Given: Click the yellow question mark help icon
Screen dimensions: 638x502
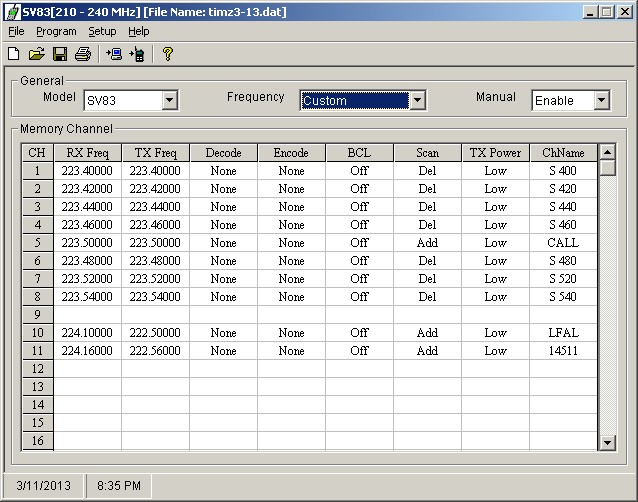Looking at the screenshot, I should coord(168,54).
